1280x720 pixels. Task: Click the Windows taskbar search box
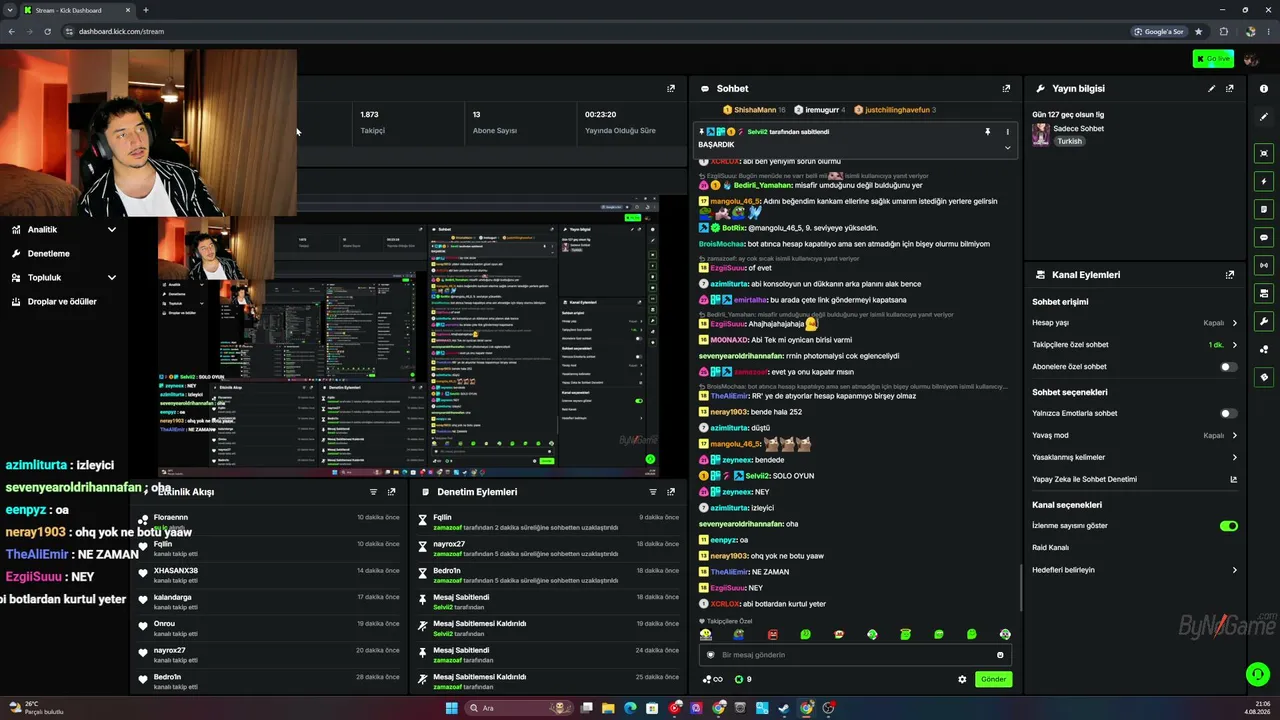517,708
